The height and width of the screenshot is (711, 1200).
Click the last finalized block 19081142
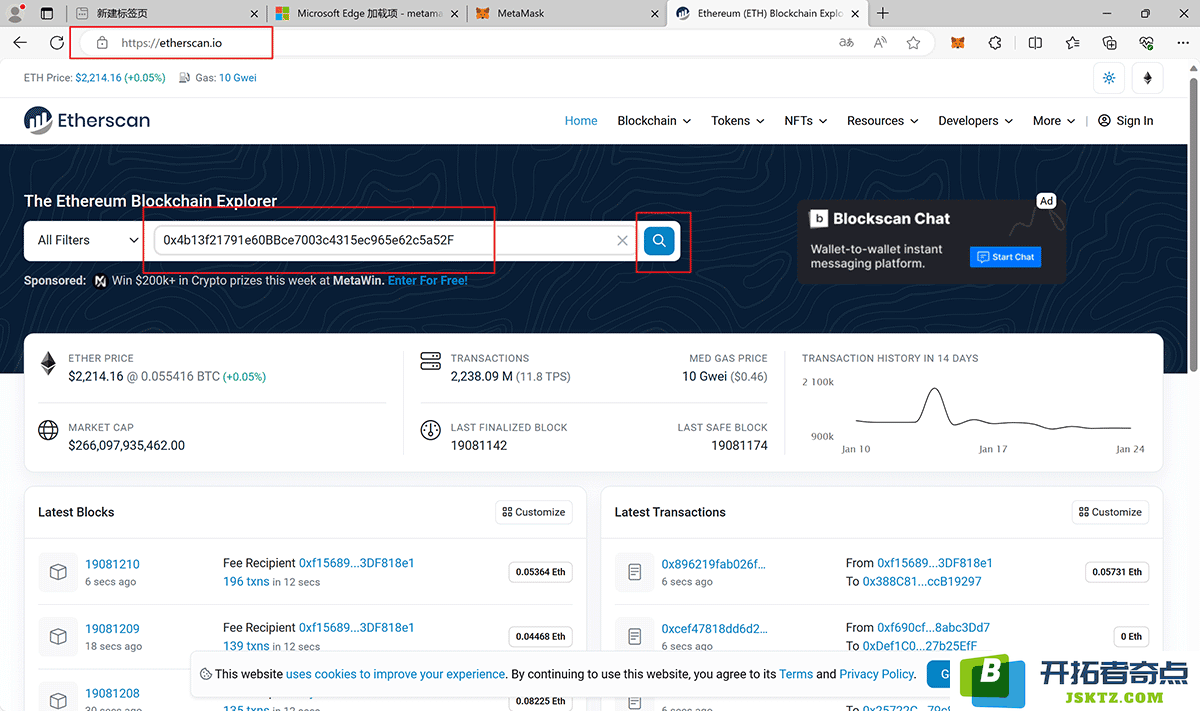click(x=479, y=445)
